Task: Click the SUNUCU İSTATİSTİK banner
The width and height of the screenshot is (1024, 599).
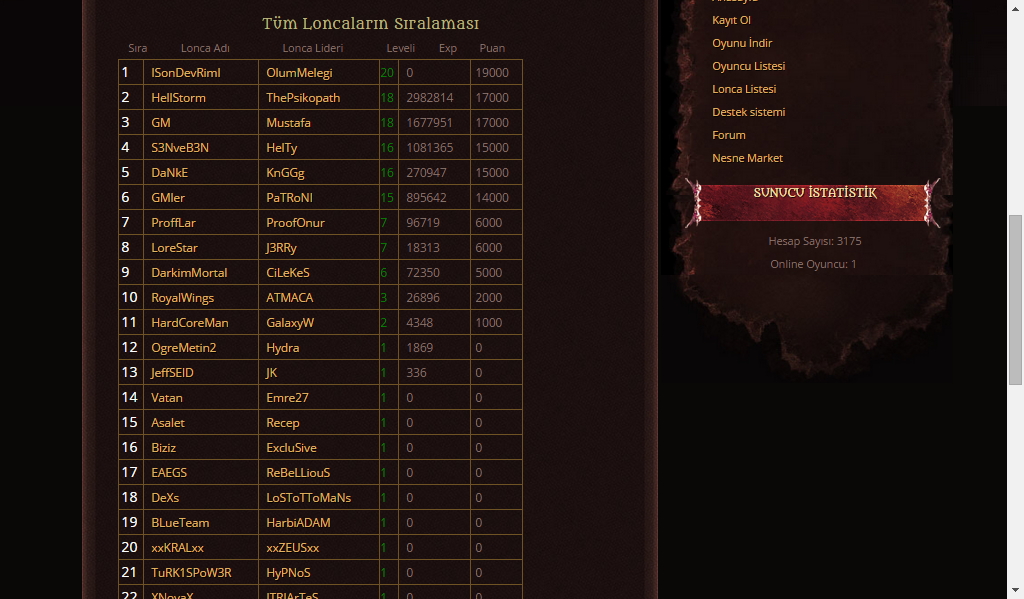Action: (x=814, y=202)
